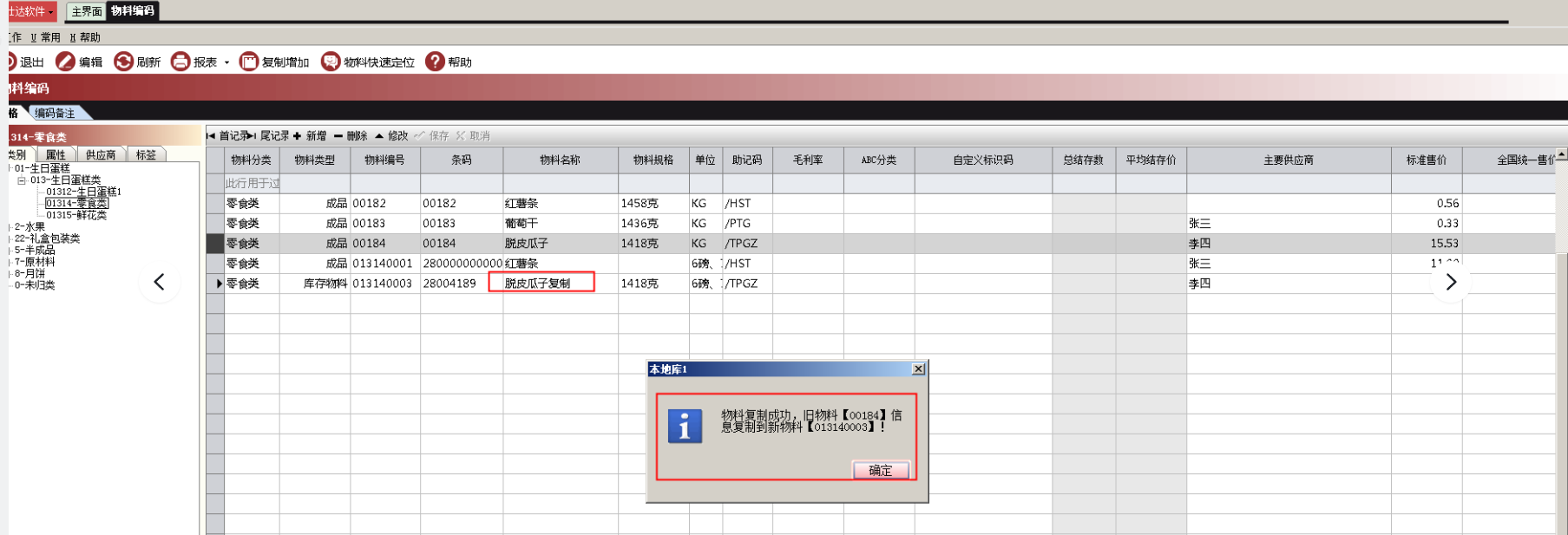1568x535 pixels.
Task: Click the 物料名称 column header
Action: pos(561,160)
